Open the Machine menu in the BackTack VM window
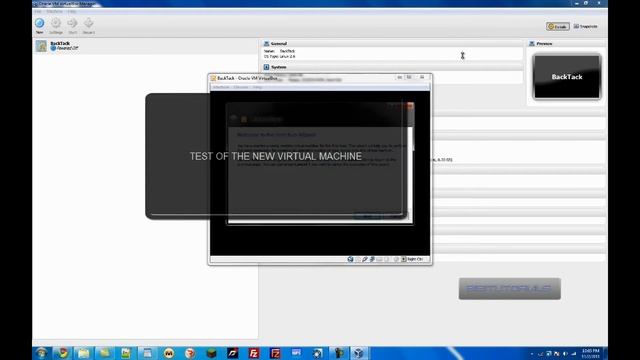640x360 pixels. [x=221, y=87]
